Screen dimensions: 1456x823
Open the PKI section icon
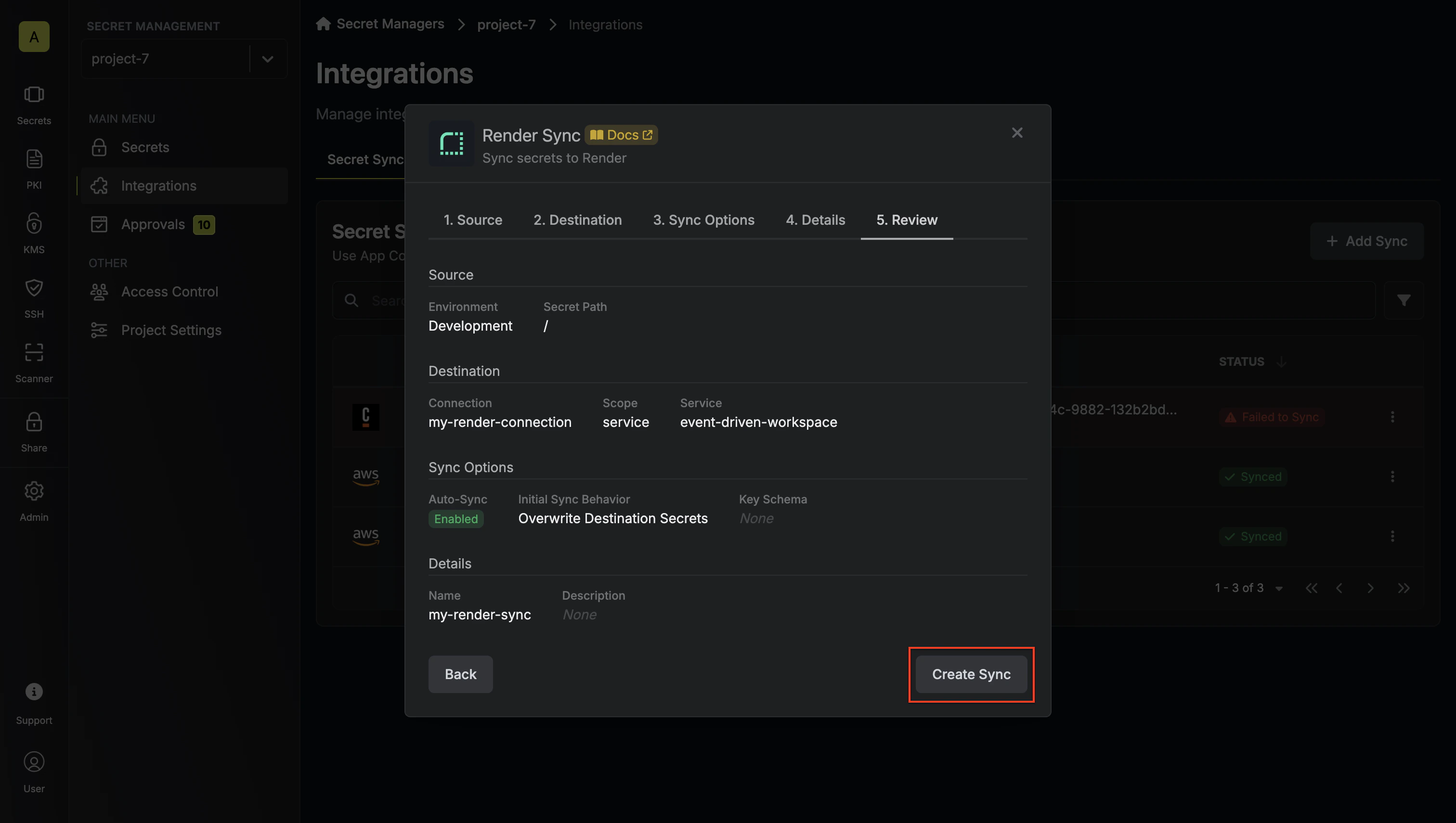[34, 169]
